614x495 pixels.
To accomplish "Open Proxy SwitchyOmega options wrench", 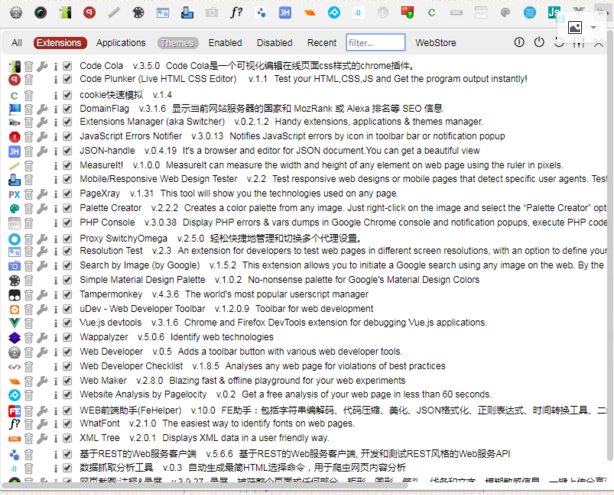I will (x=42, y=238).
